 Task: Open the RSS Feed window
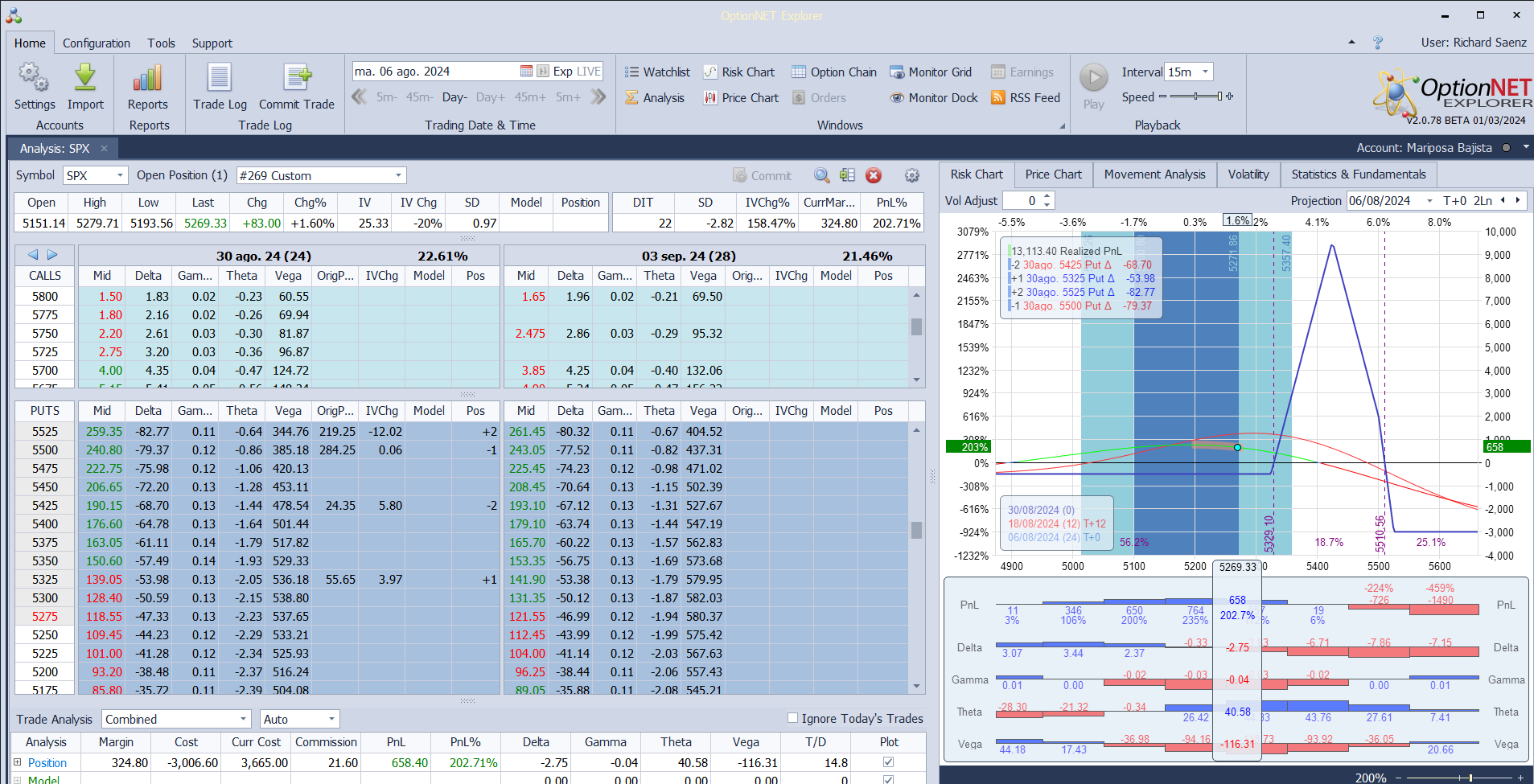coord(1026,97)
